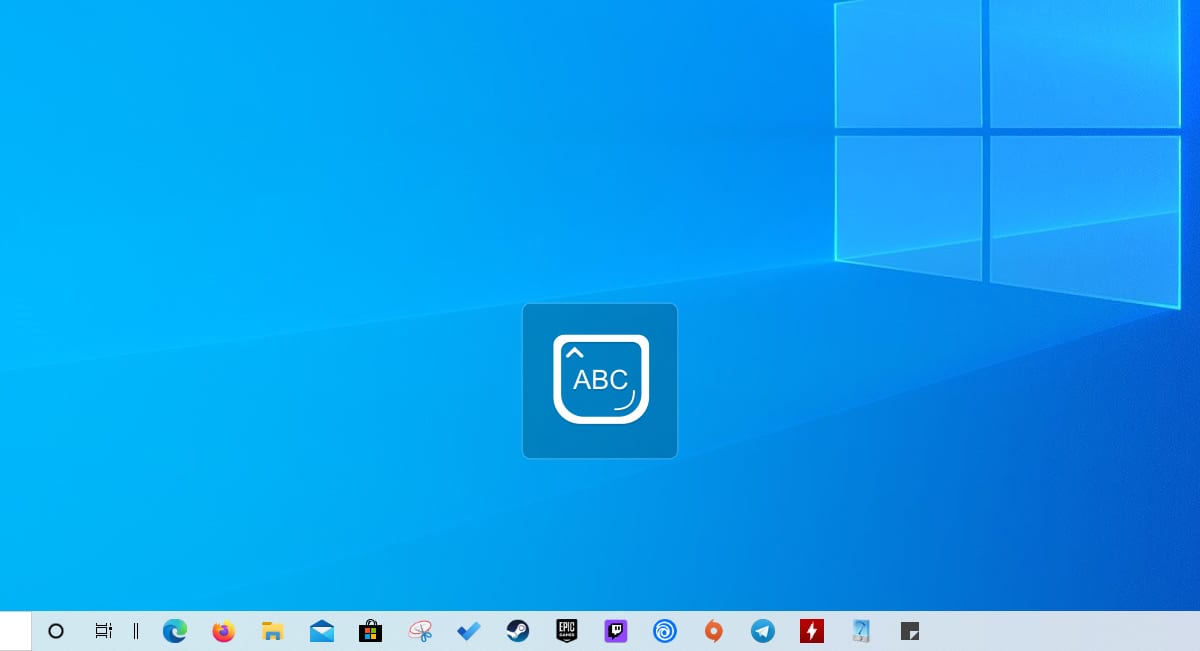This screenshot has width=1200, height=651.
Task: Launch the red lightning bolt app
Action: coord(811,631)
